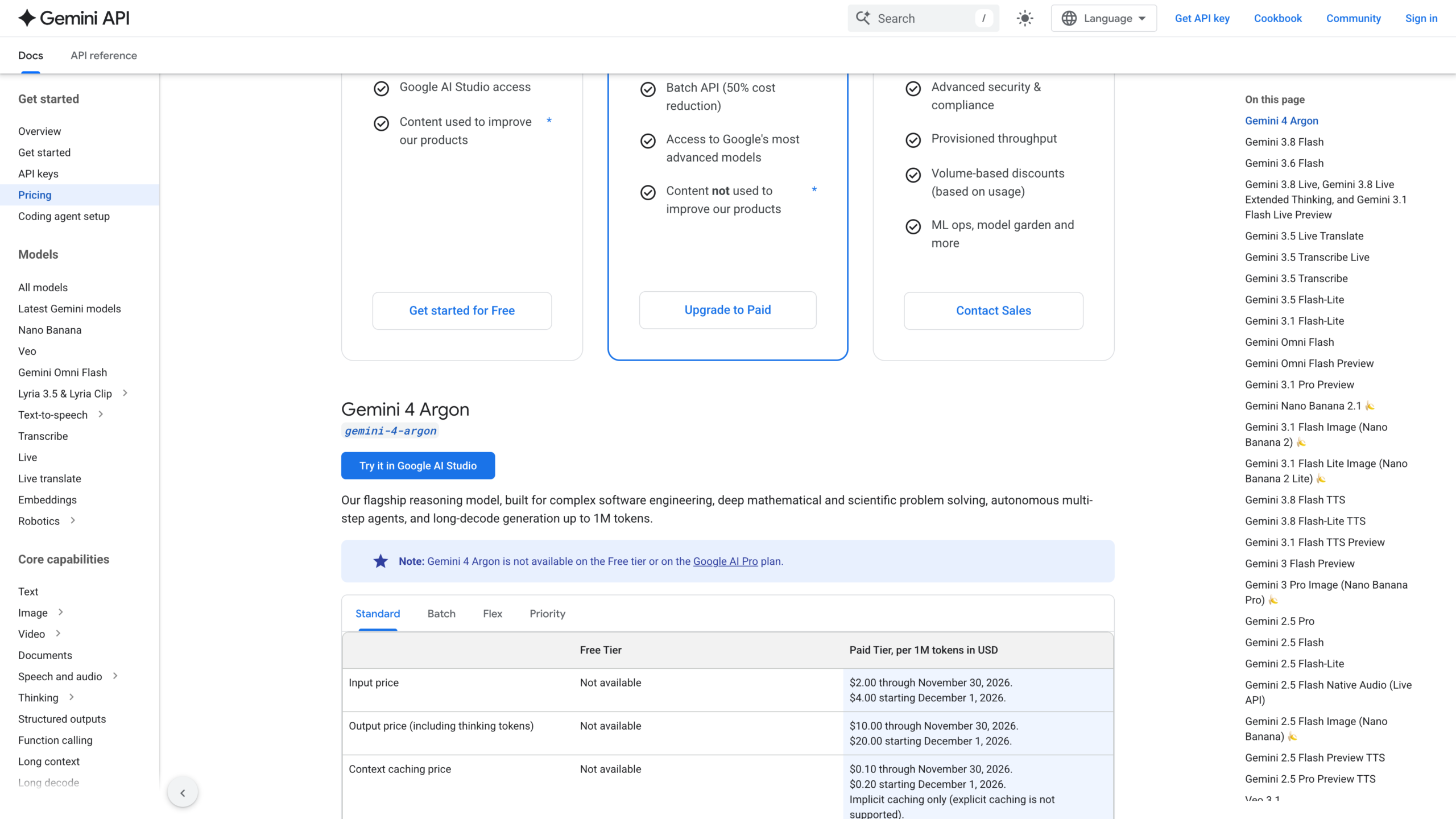The width and height of the screenshot is (1456, 819).
Task: Open Function calling in the sidebar
Action: pyautogui.click(x=55, y=740)
